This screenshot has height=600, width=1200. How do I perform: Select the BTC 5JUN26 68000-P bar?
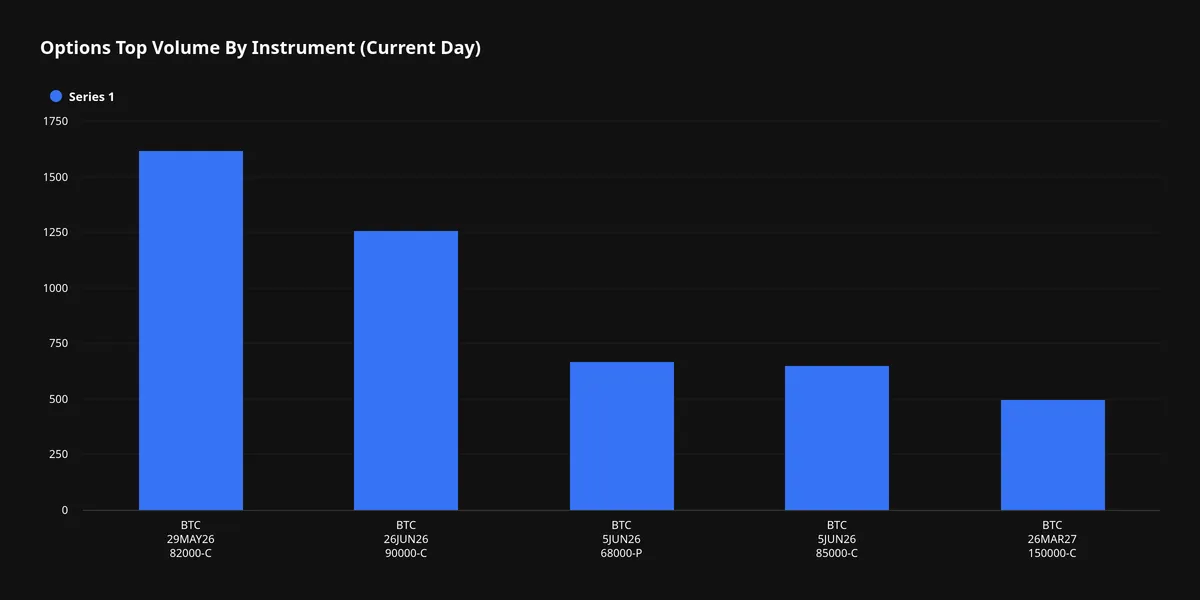(622, 436)
